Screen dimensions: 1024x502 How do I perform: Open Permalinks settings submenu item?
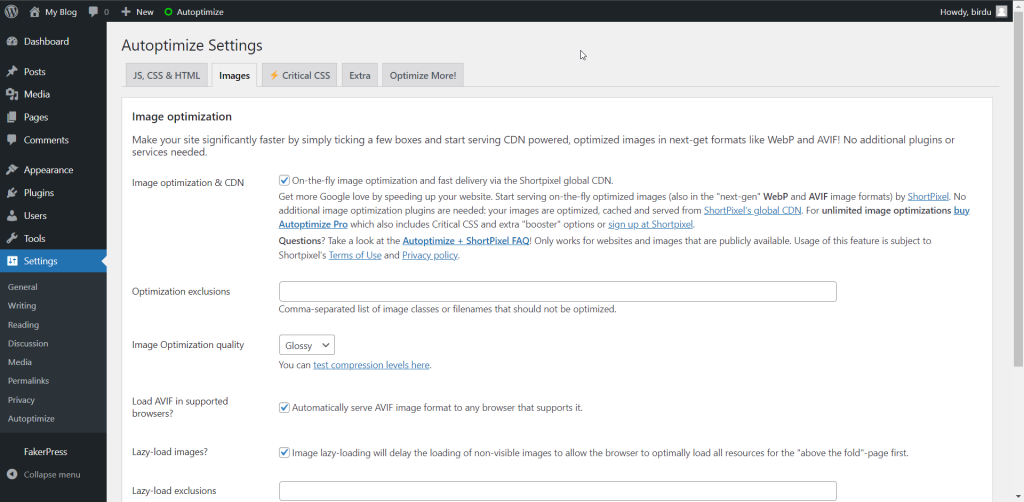point(29,381)
